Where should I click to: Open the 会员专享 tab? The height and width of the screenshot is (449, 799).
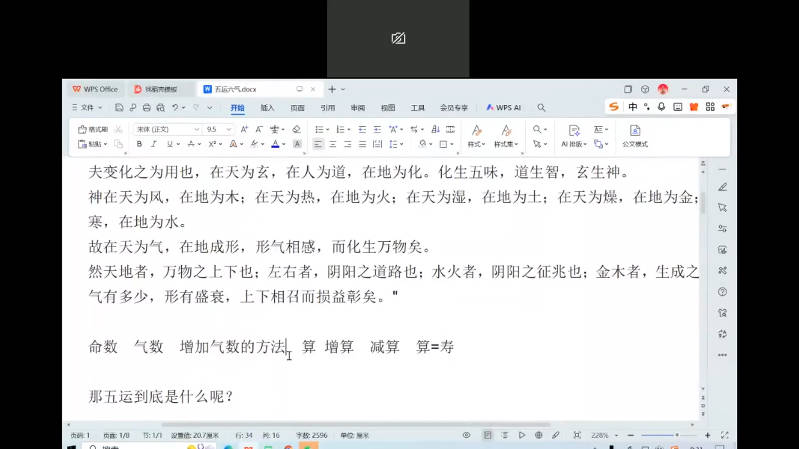point(454,107)
